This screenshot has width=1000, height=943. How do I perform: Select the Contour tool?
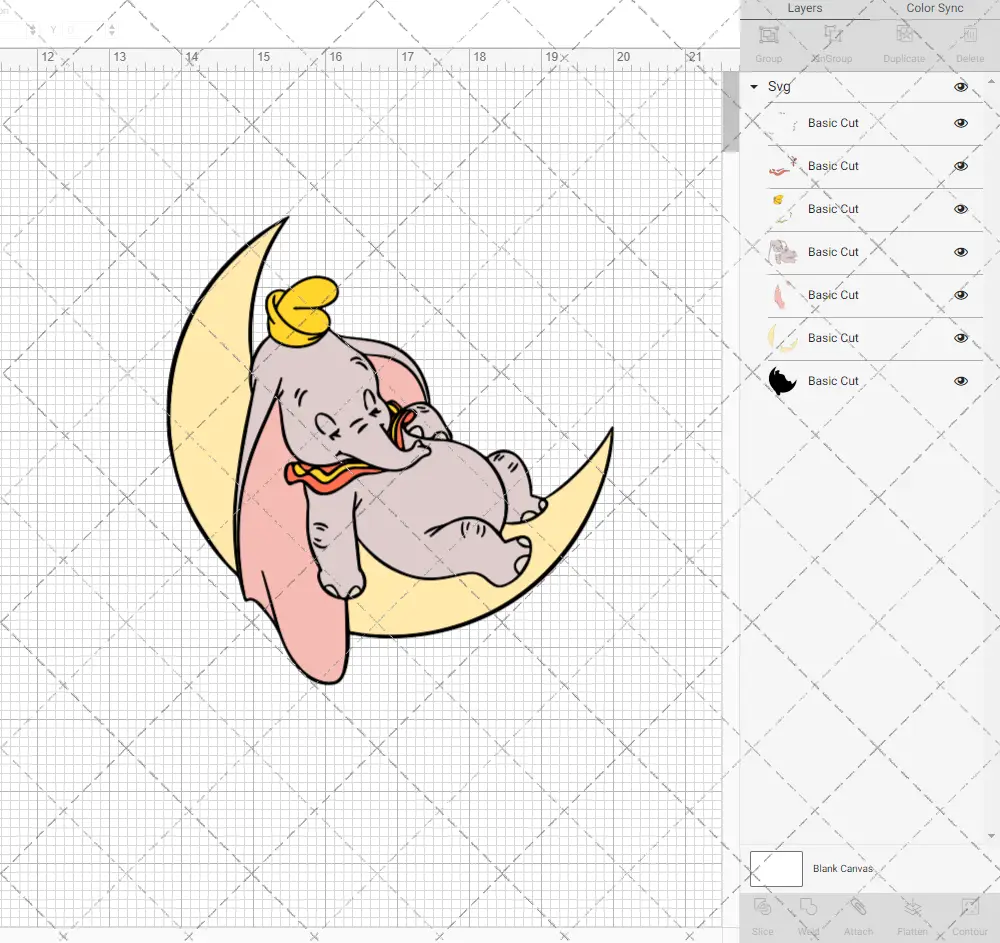(x=969, y=907)
